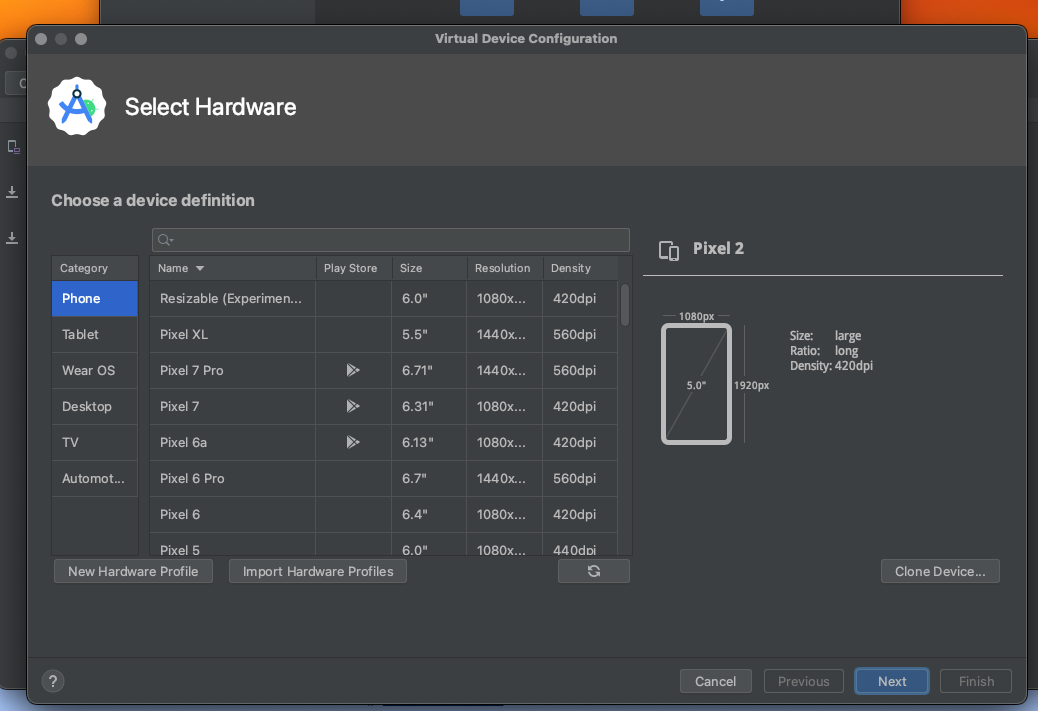The image size is (1038, 711).
Task: Click the search magnifier icon
Action: pyautogui.click(x=165, y=240)
